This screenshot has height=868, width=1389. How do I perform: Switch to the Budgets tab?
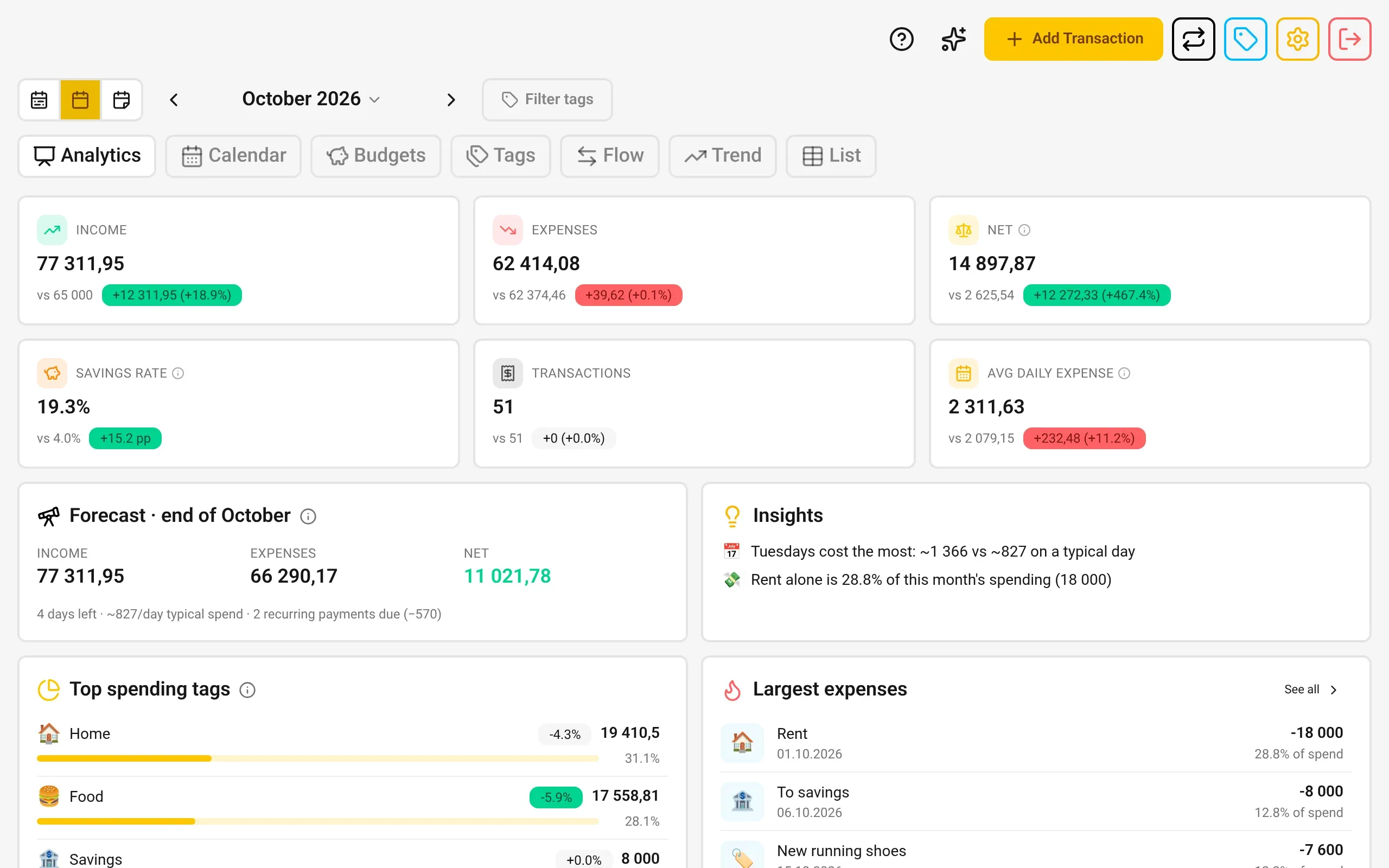point(376,156)
